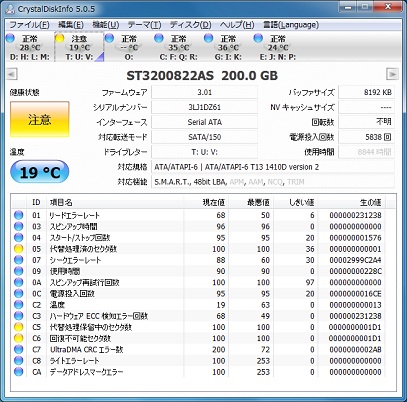Screen dimensions: 407x402
Task: Open the 言語(Language) menu
Action: pyautogui.click(x=291, y=25)
